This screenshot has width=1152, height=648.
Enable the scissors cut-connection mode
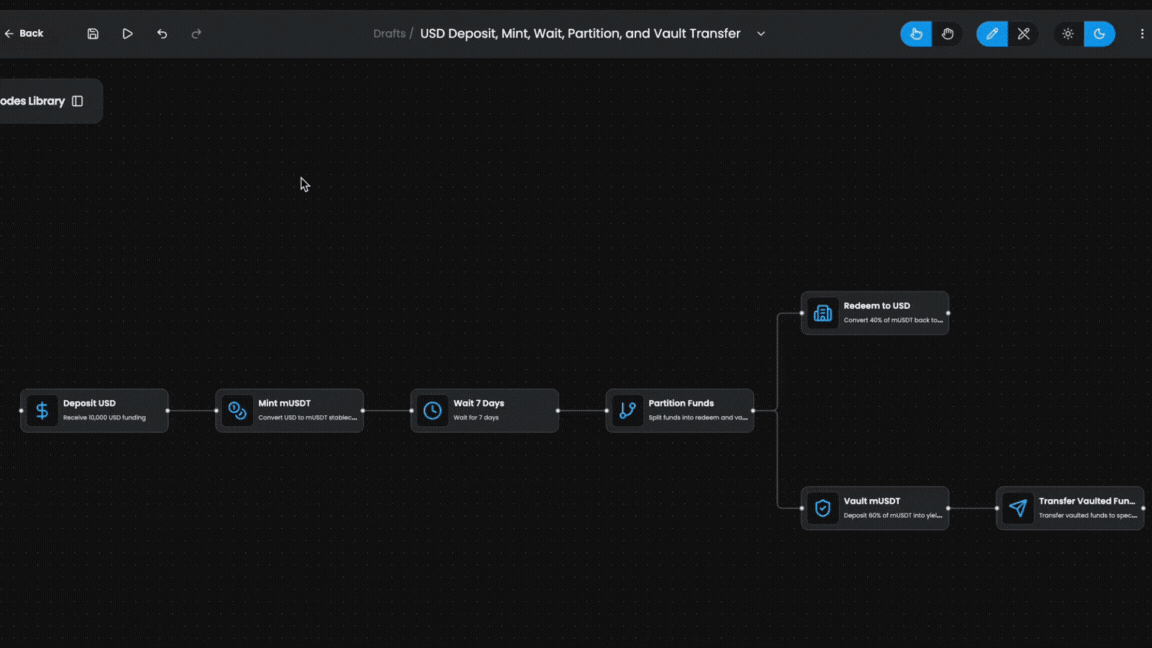click(x=1023, y=33)
